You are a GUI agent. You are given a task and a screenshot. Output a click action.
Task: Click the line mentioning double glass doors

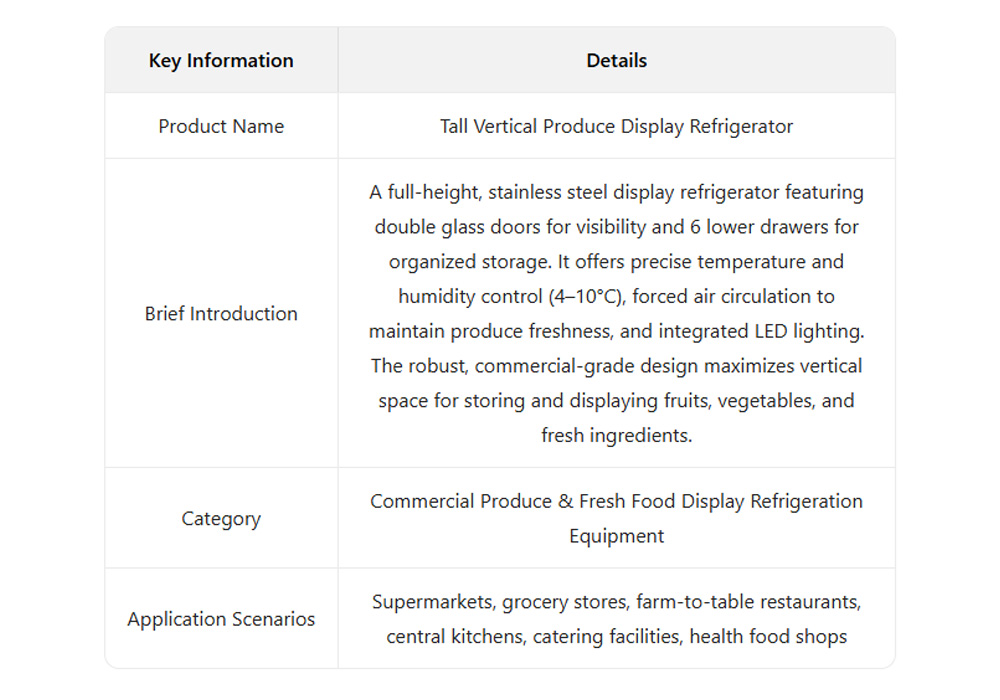point(616,227)
